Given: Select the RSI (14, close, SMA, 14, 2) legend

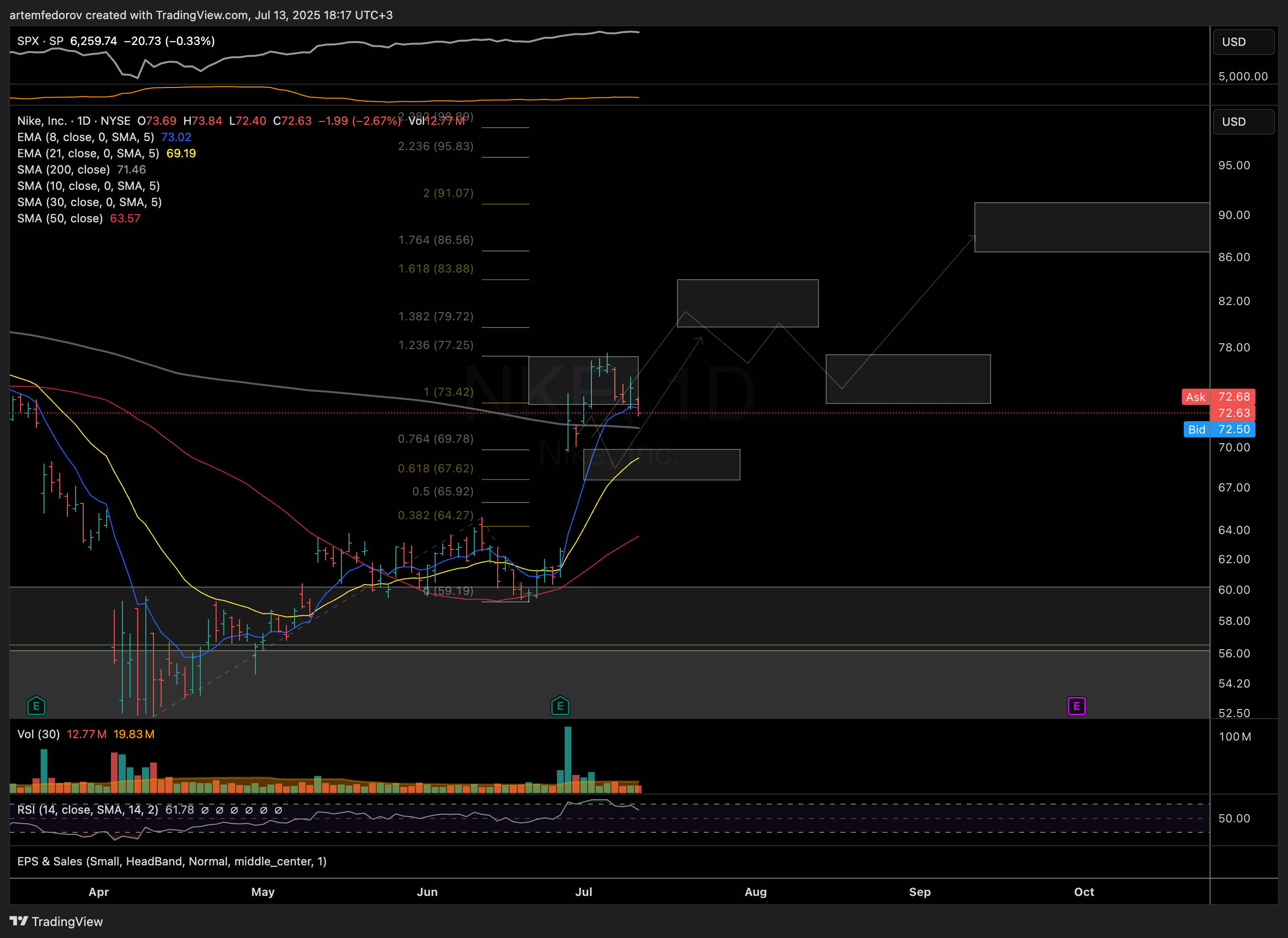Looking at the screenshot, I should pyautogui.click(x=88, y=810).
